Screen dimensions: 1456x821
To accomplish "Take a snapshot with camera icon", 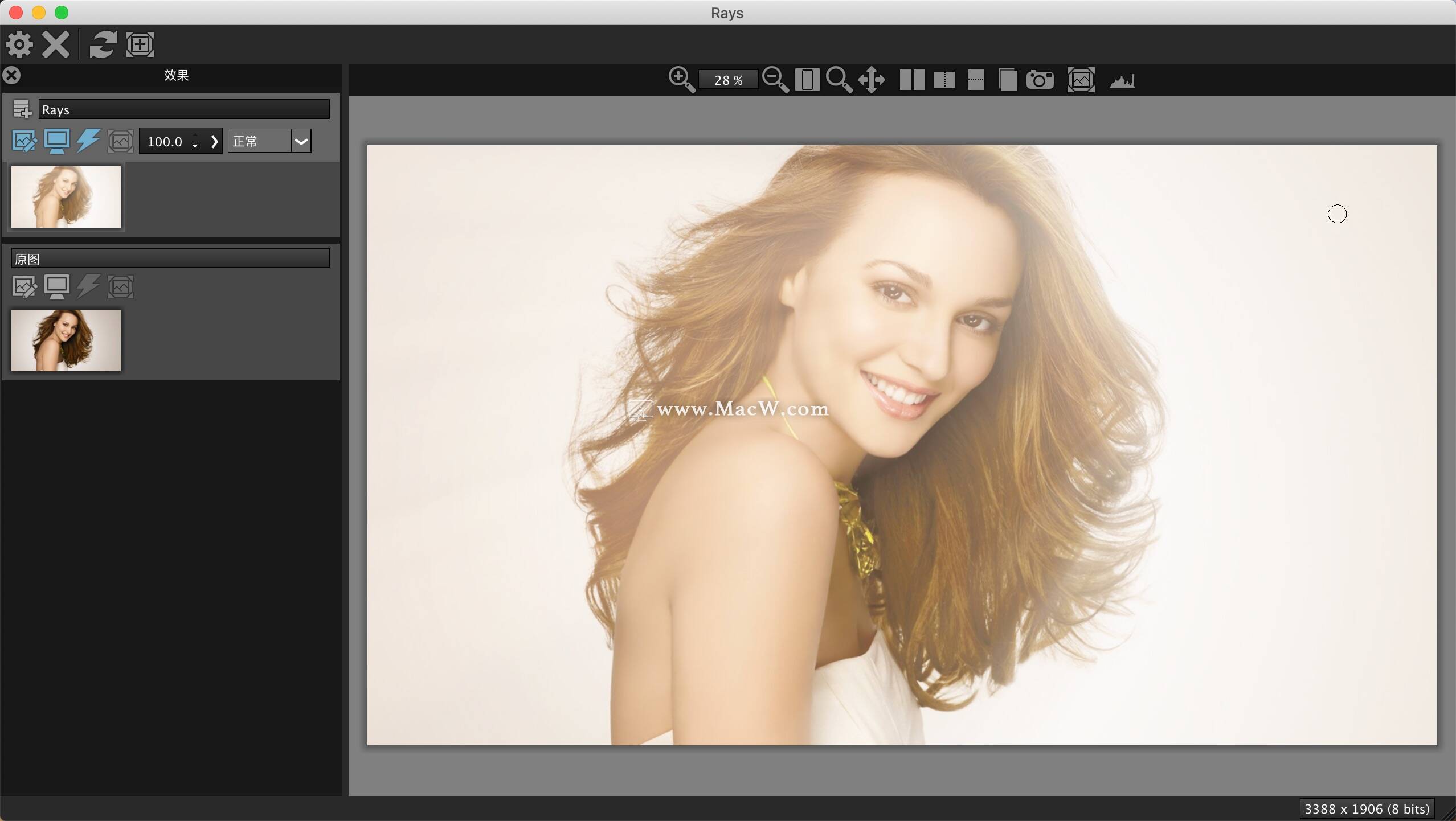I will click(x=1040, y=80).
